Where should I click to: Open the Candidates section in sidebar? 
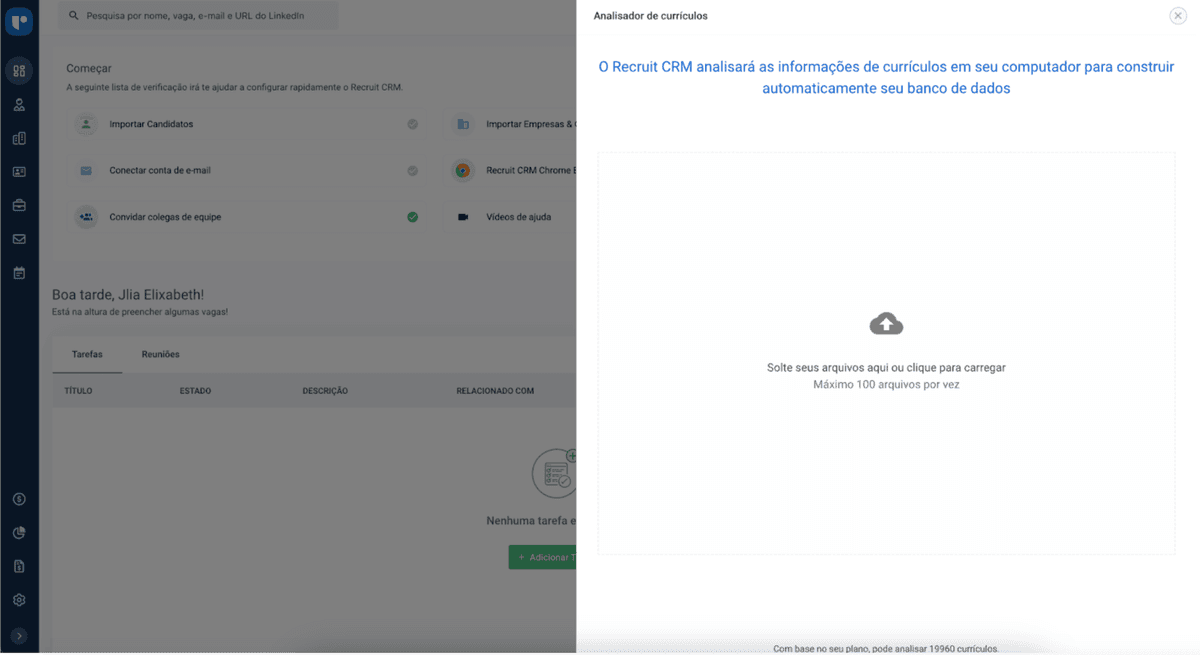(19, 104)
